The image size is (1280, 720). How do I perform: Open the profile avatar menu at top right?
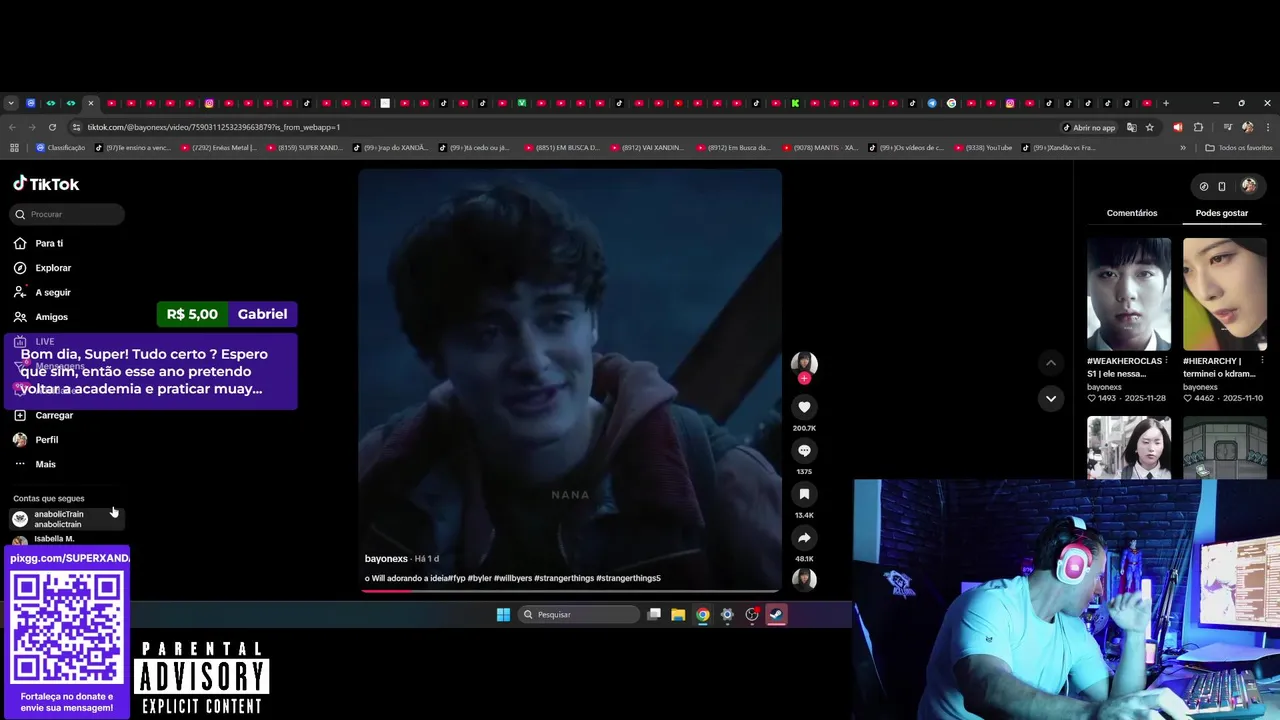click(1249, 186)
